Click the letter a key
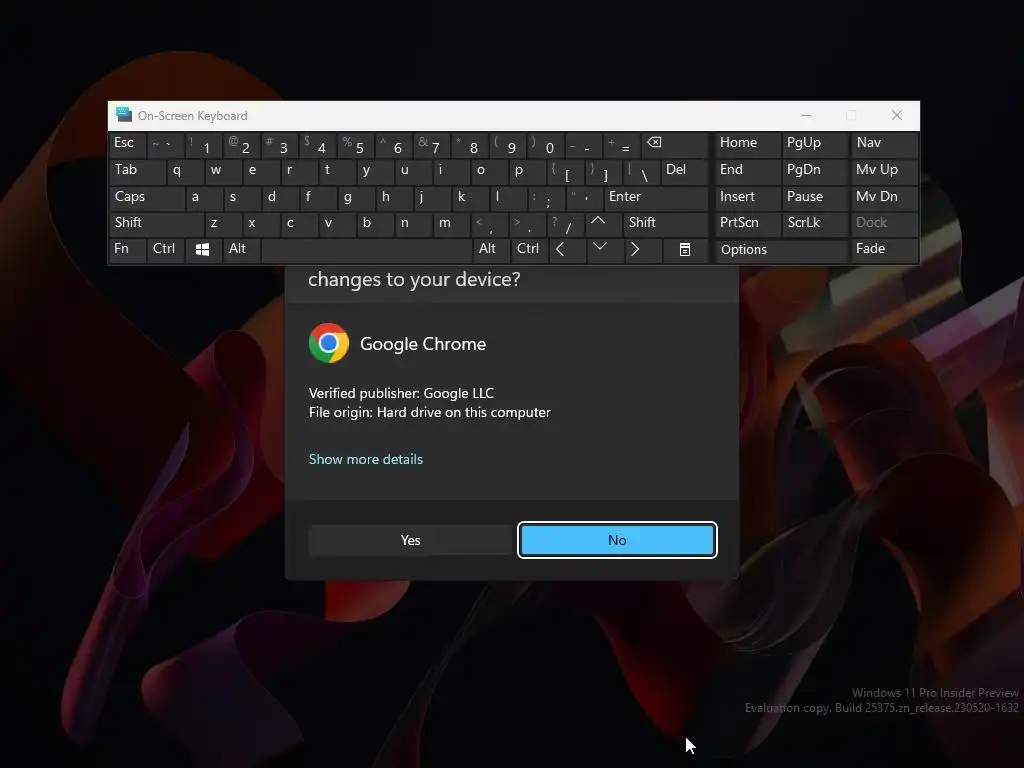Viewport: 1024px width, 768px height. (204, 197)
